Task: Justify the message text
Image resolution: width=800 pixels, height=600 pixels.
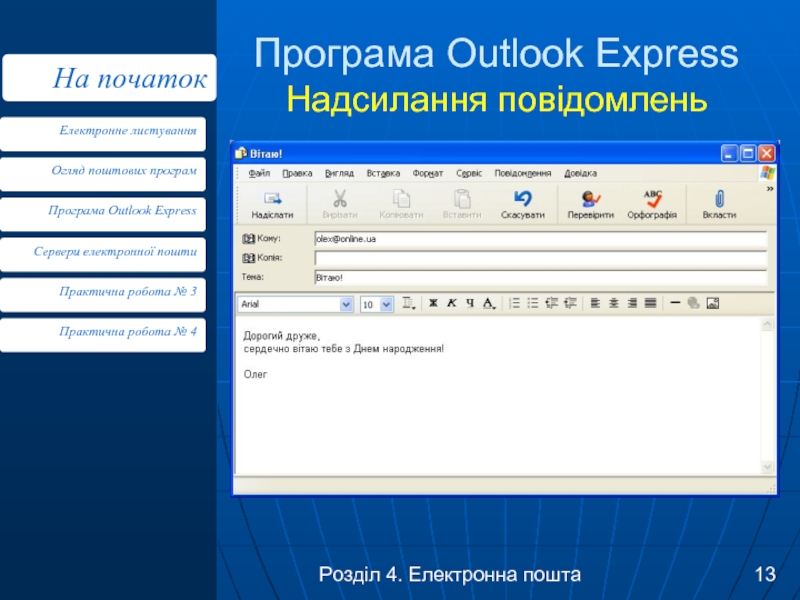Action: pyautogui.click(x=651, y=304)
